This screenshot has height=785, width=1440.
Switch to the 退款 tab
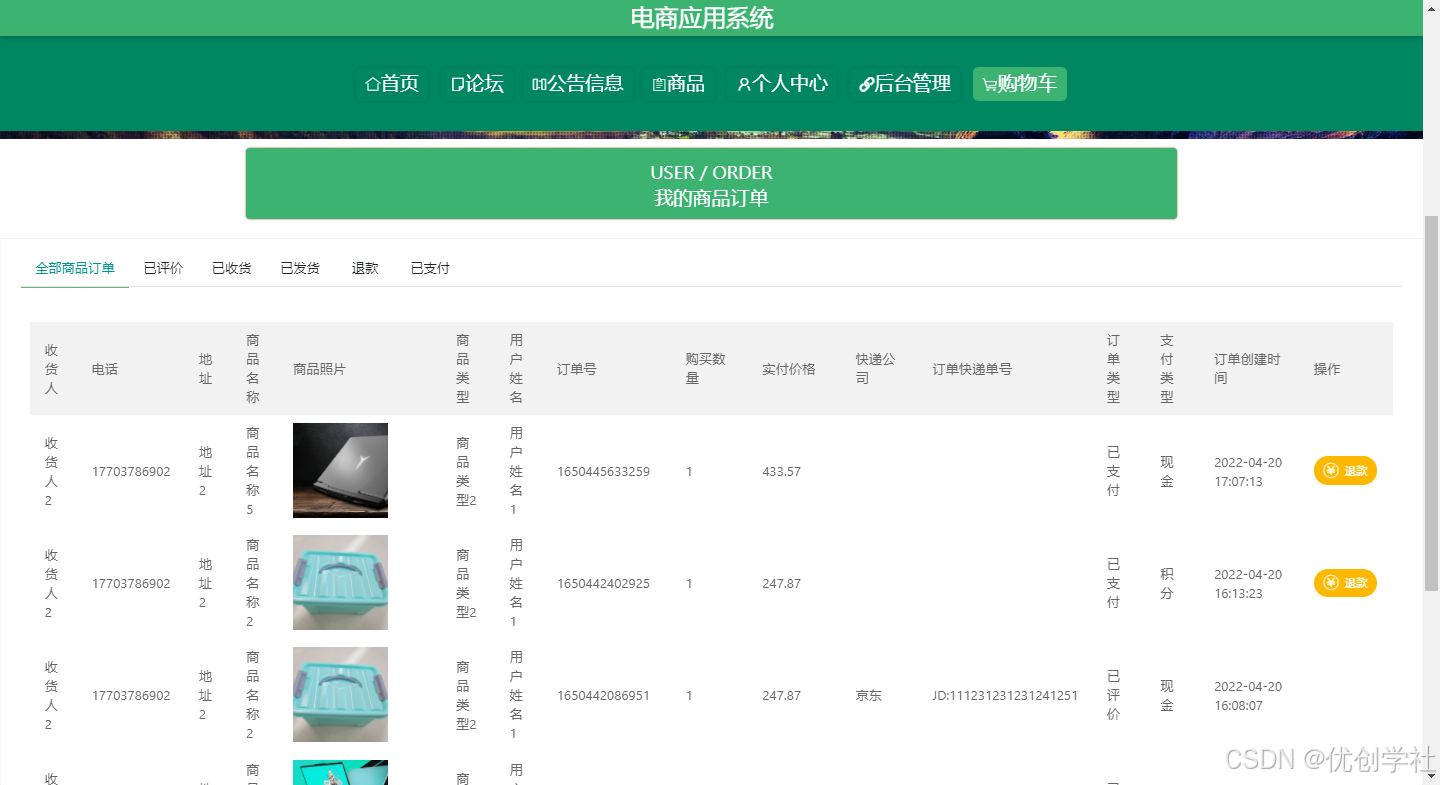[x=365, y=269]
